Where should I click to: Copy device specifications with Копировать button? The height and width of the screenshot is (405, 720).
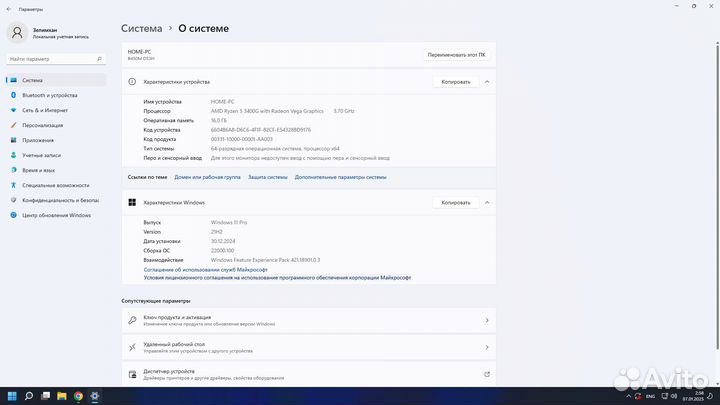(x=455, y=82)
